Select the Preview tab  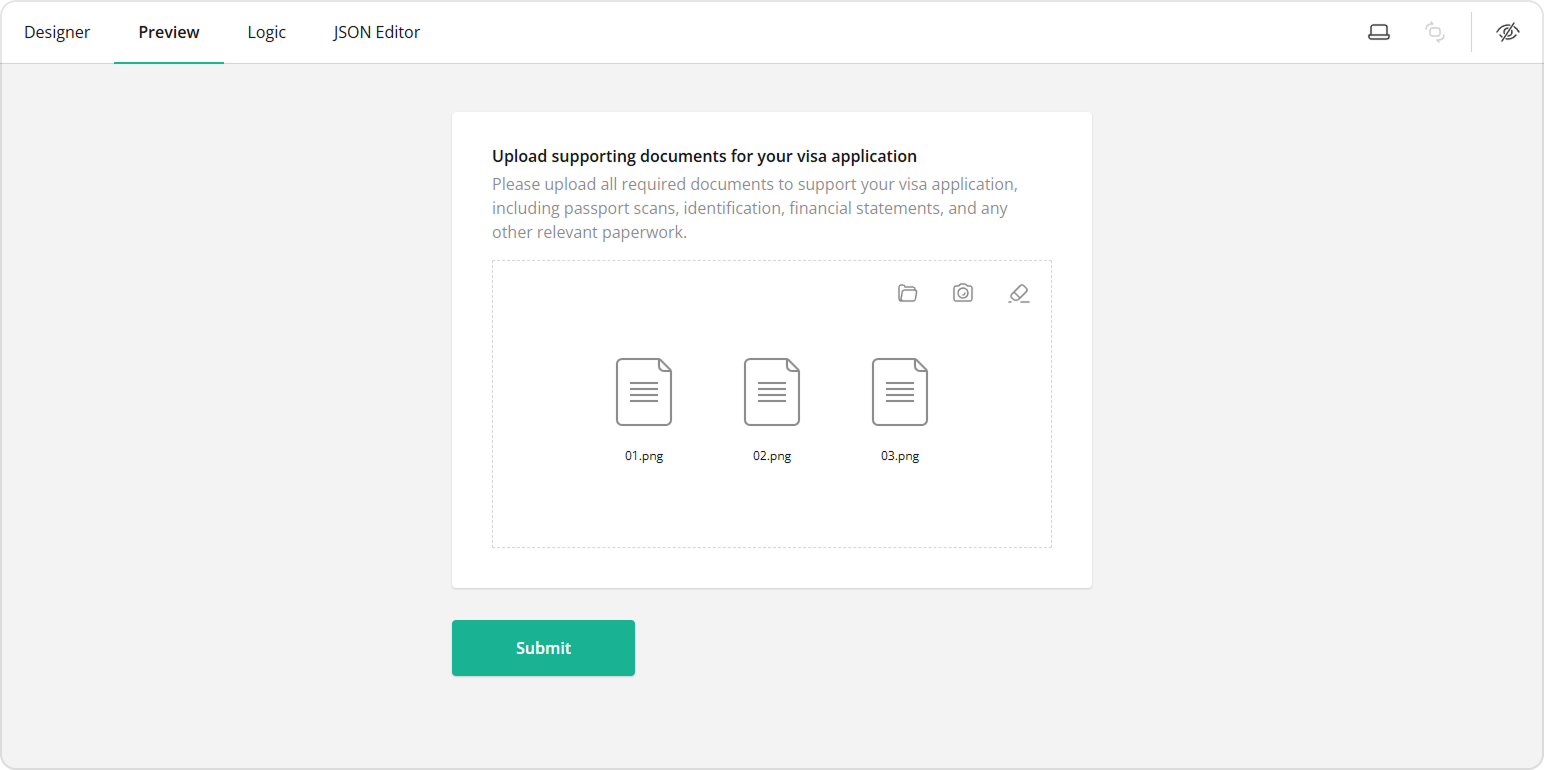click(168, 31)
